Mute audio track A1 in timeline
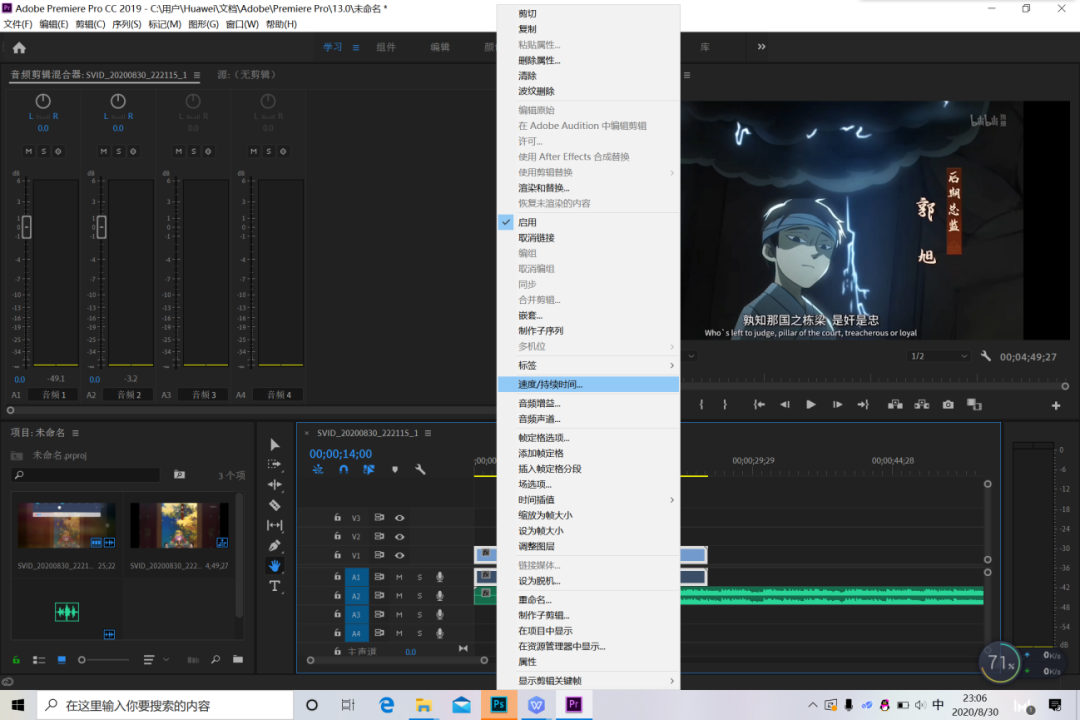This screenshot has height=720, width=1080. [399, 577]
